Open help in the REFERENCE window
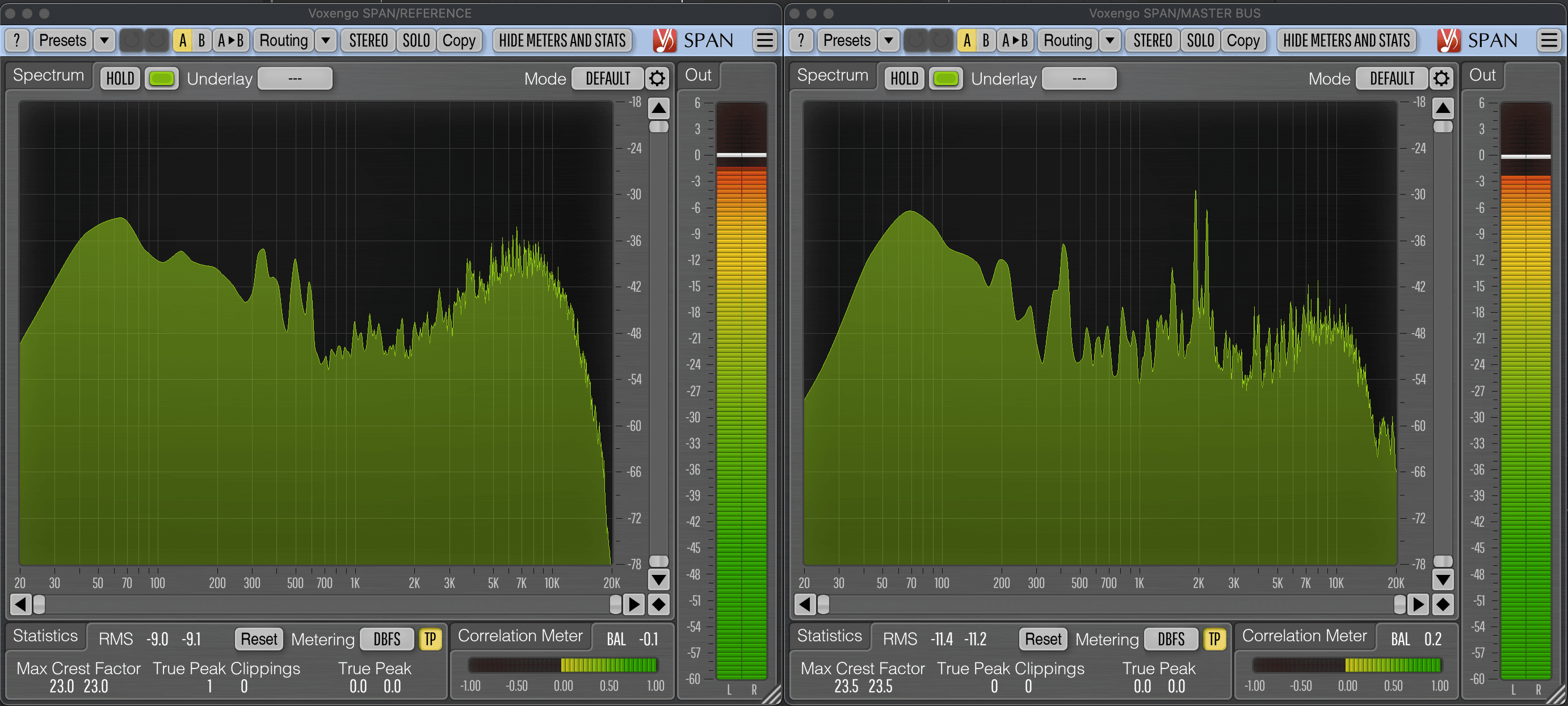This screenshot has width=1568, height=706. pos(17,41)
